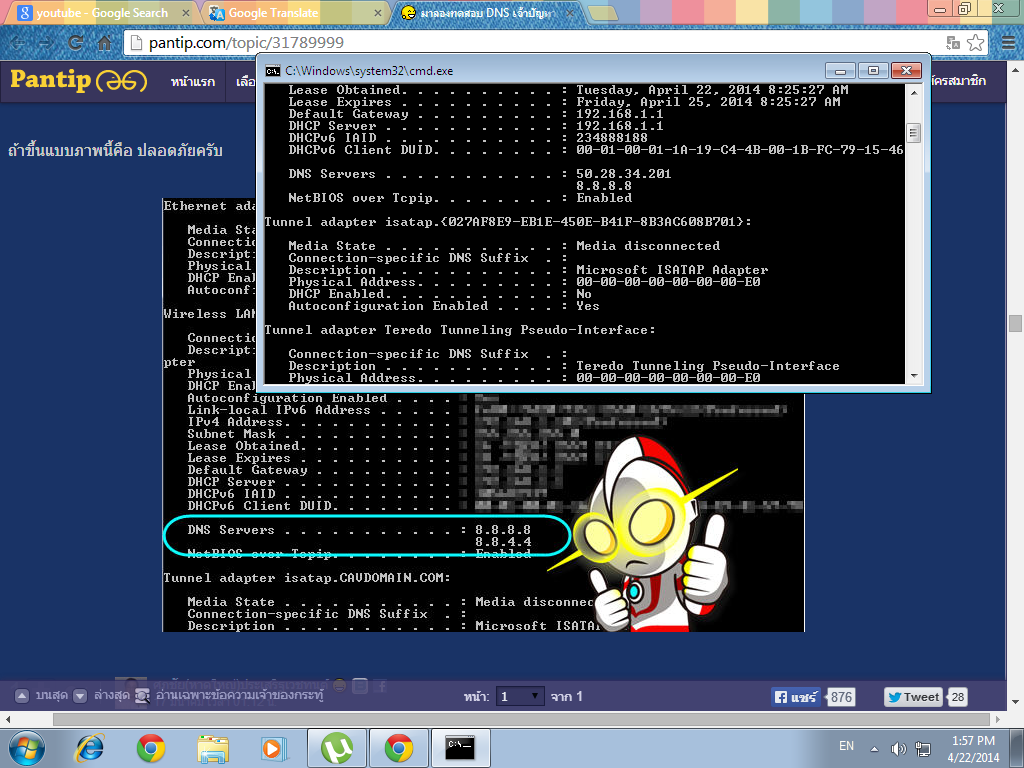Click the cmd window scrollbar thumb
Viewport: 1024px width, 768px height.
point(914,133)
